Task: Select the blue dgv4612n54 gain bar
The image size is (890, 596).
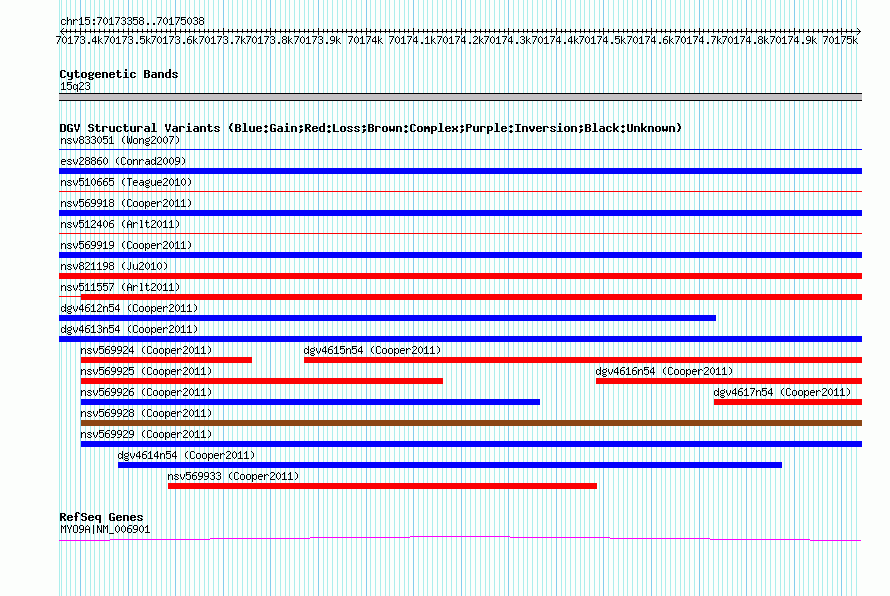Action: click(388, 318)
